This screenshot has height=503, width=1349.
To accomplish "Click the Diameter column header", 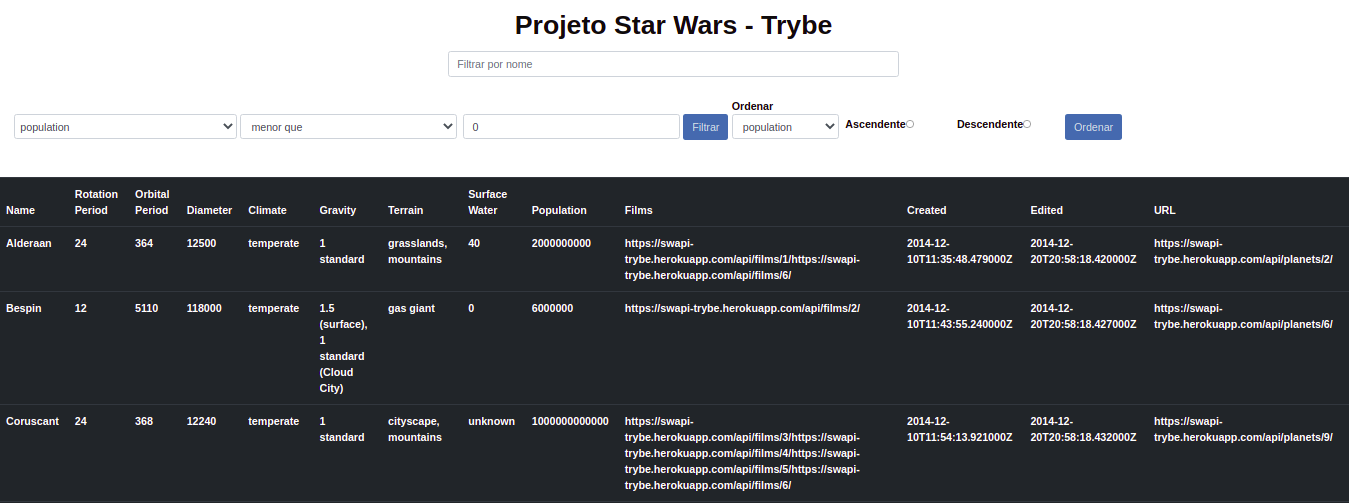I will click(209, 210).
